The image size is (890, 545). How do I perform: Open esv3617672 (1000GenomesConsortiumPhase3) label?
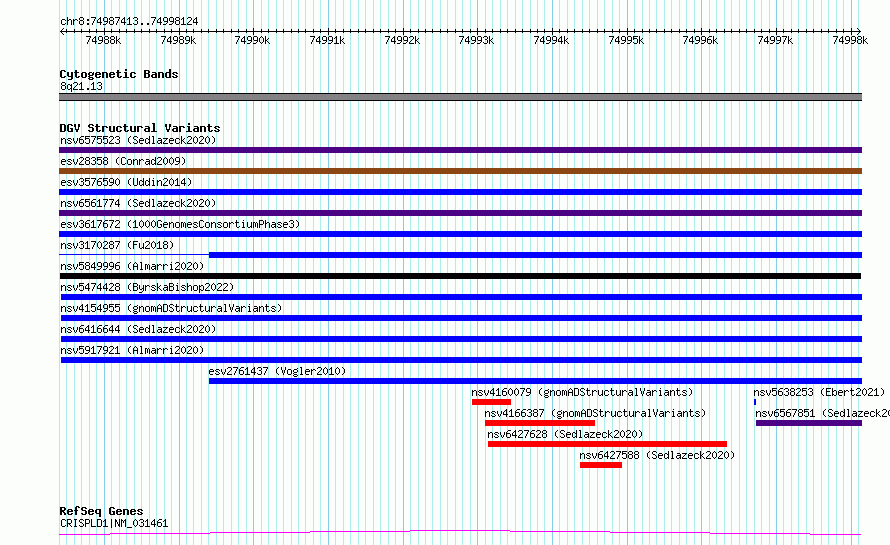point(180,224)
